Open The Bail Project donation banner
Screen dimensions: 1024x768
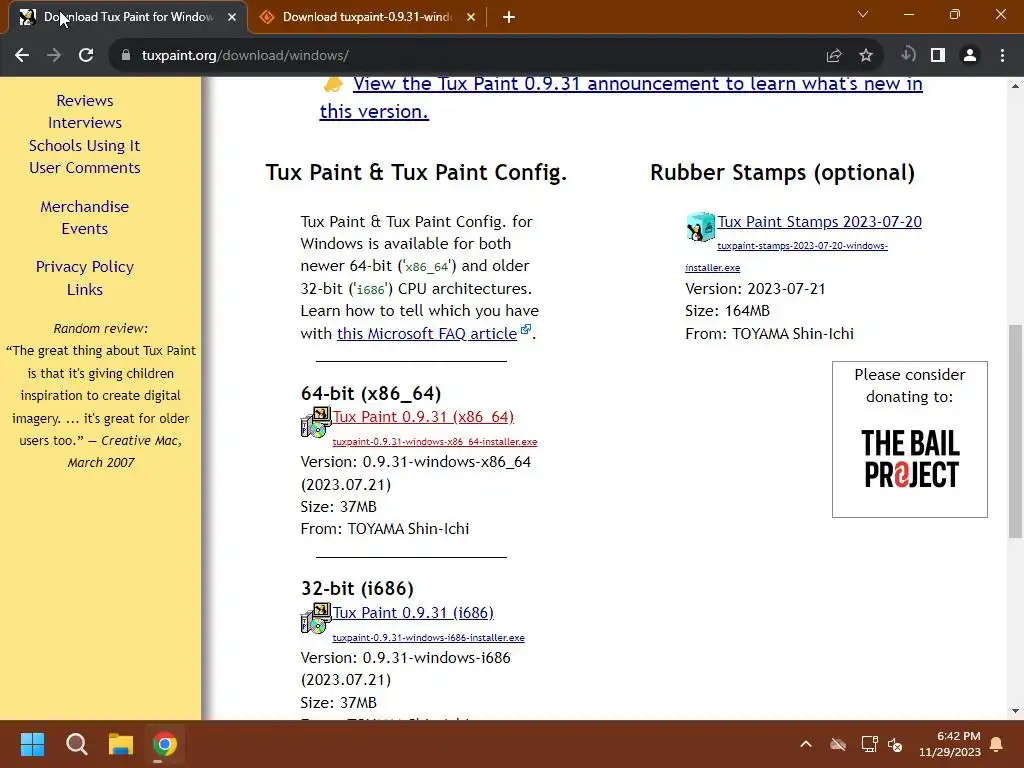click(910, 440)
